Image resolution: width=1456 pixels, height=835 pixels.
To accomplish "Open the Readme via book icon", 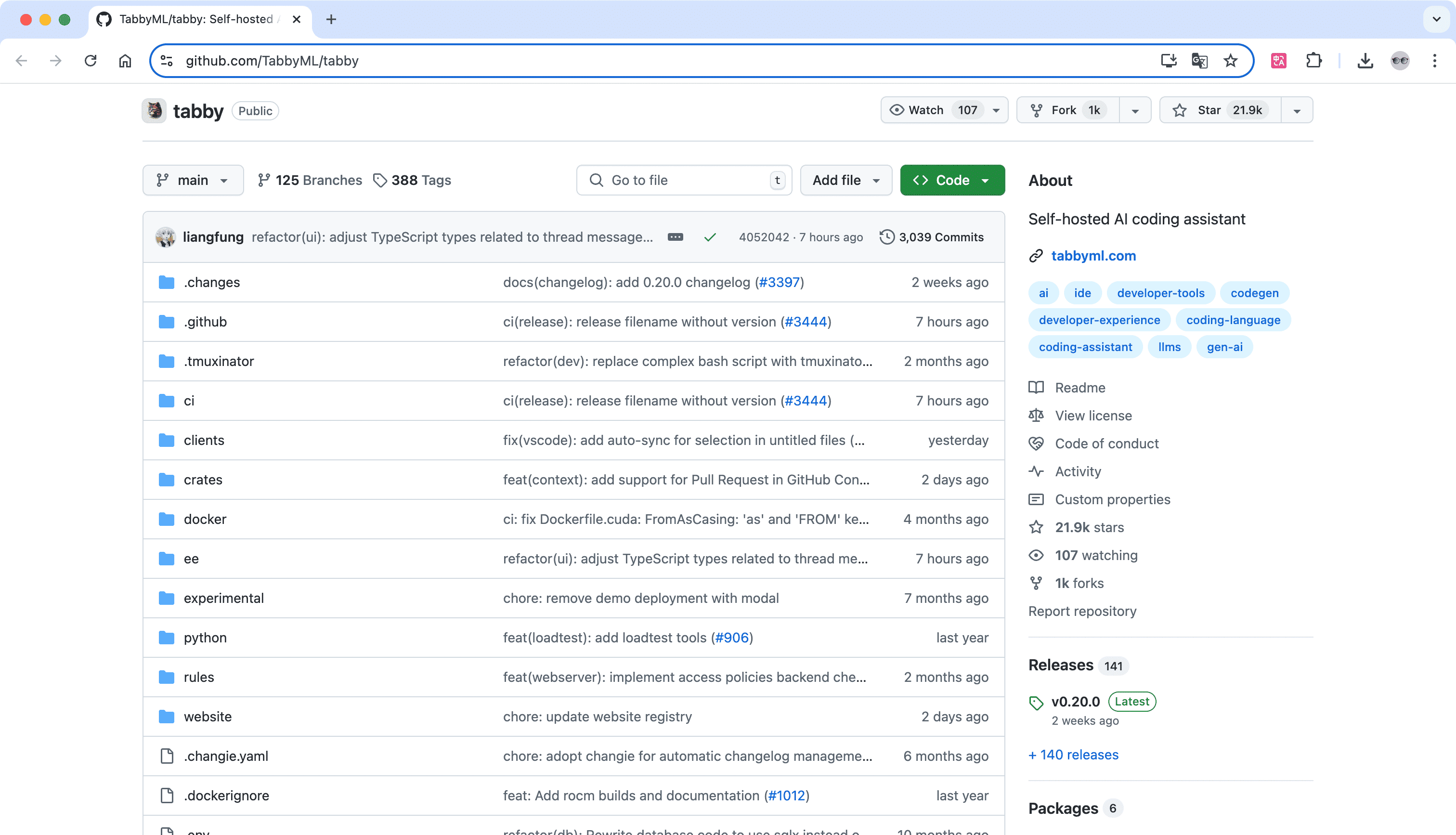I will click(1037, 387).
